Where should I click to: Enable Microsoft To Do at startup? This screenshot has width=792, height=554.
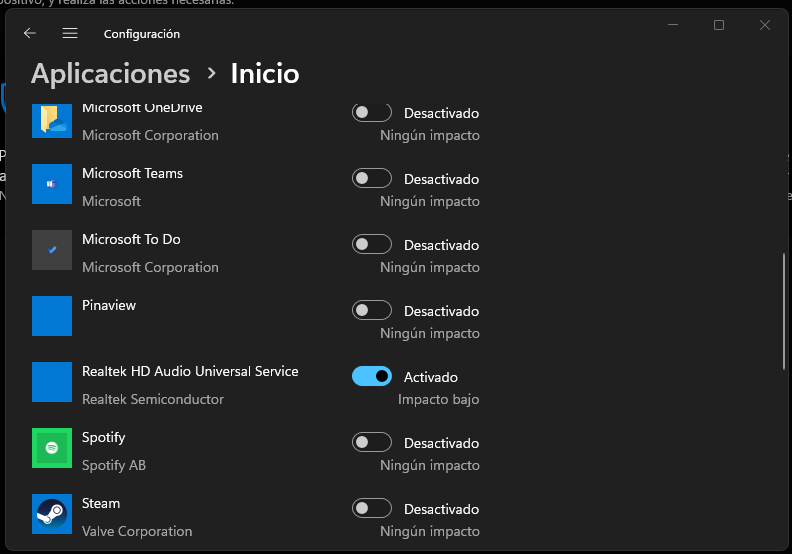pos(372,244)
